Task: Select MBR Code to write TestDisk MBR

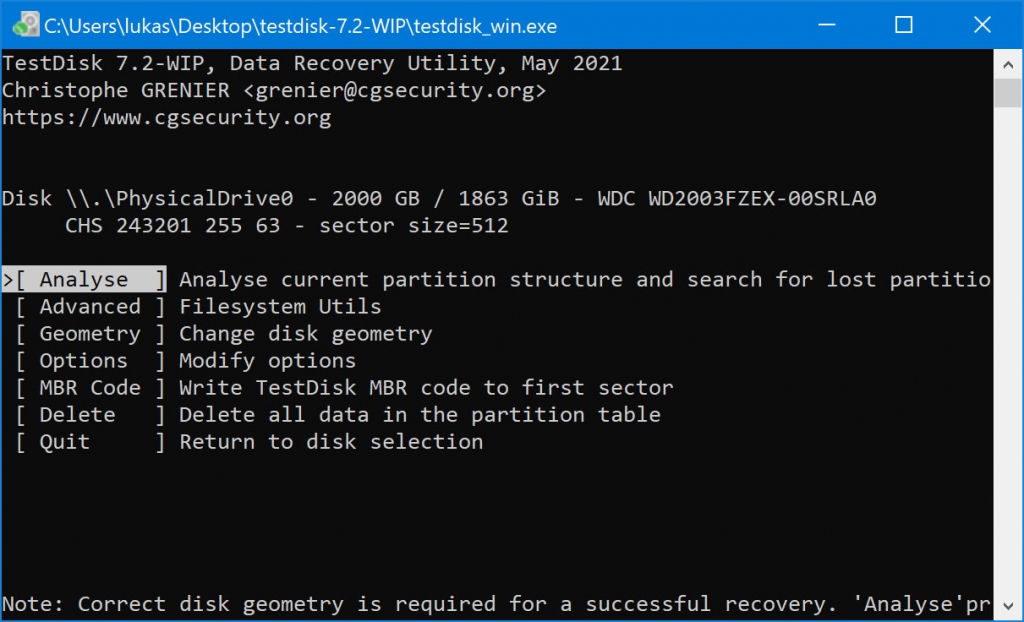Action: [x=88, y=387]
